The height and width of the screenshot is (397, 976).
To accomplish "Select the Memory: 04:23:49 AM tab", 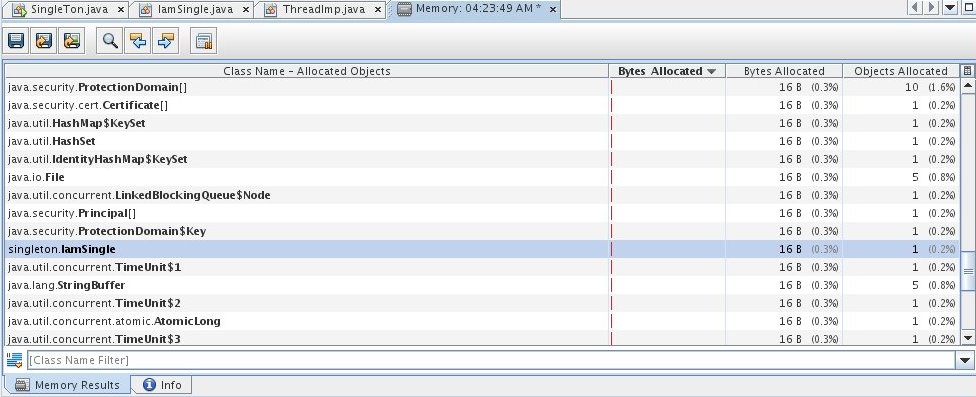I will [473, 9].
